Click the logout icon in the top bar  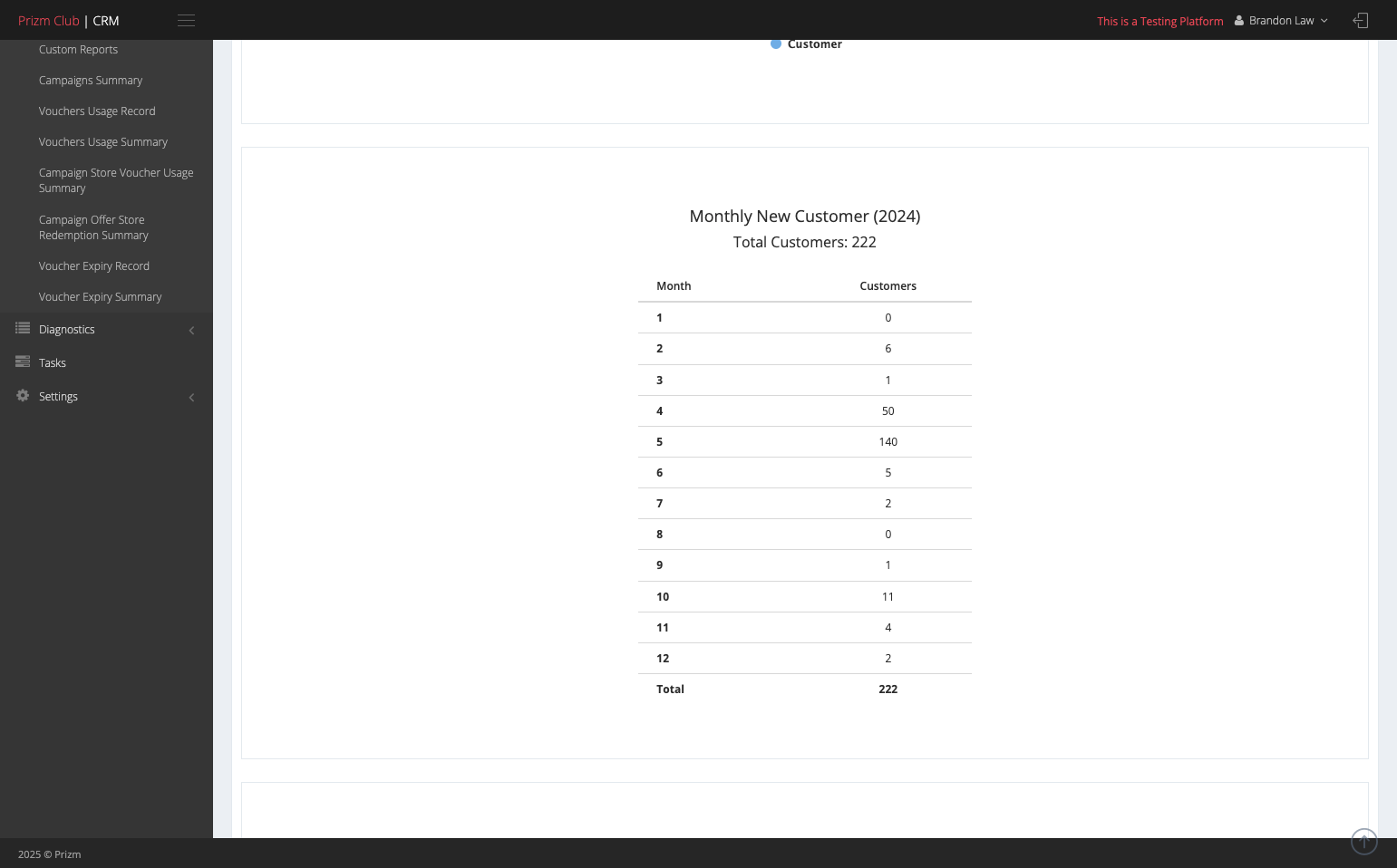point(1361,20)
